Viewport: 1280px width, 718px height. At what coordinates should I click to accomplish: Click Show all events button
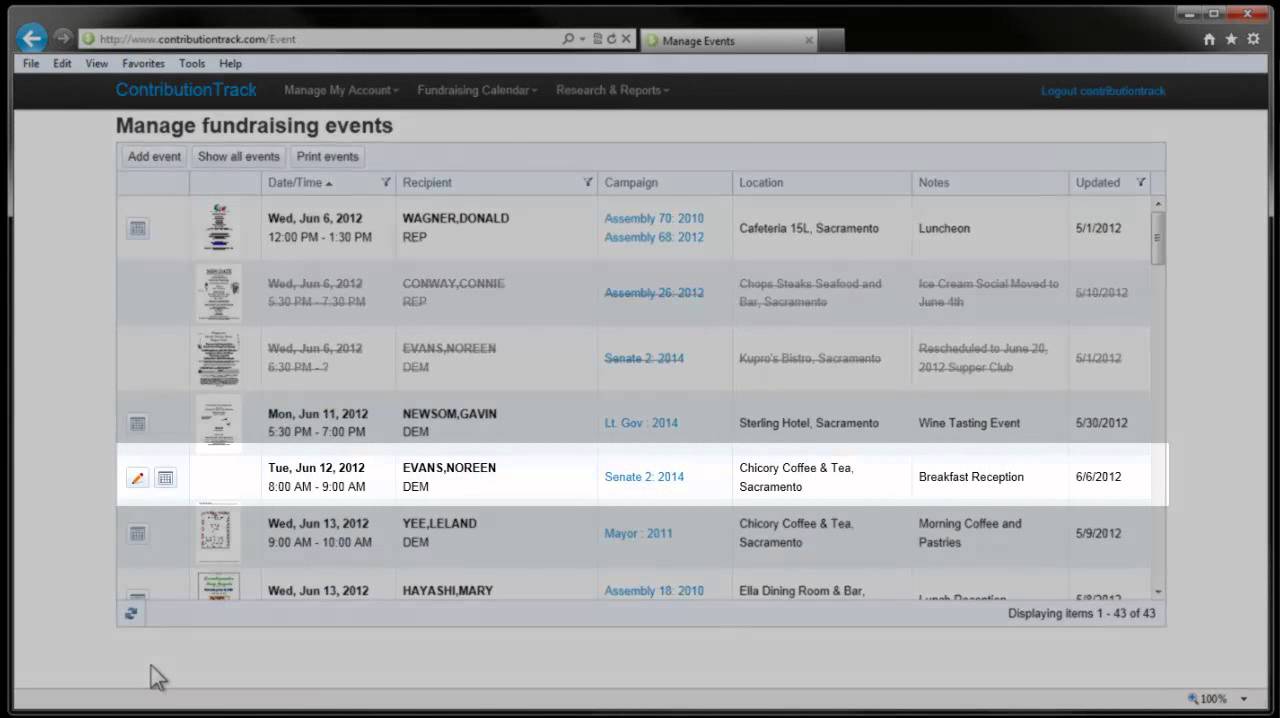click(x=238, y=156)
